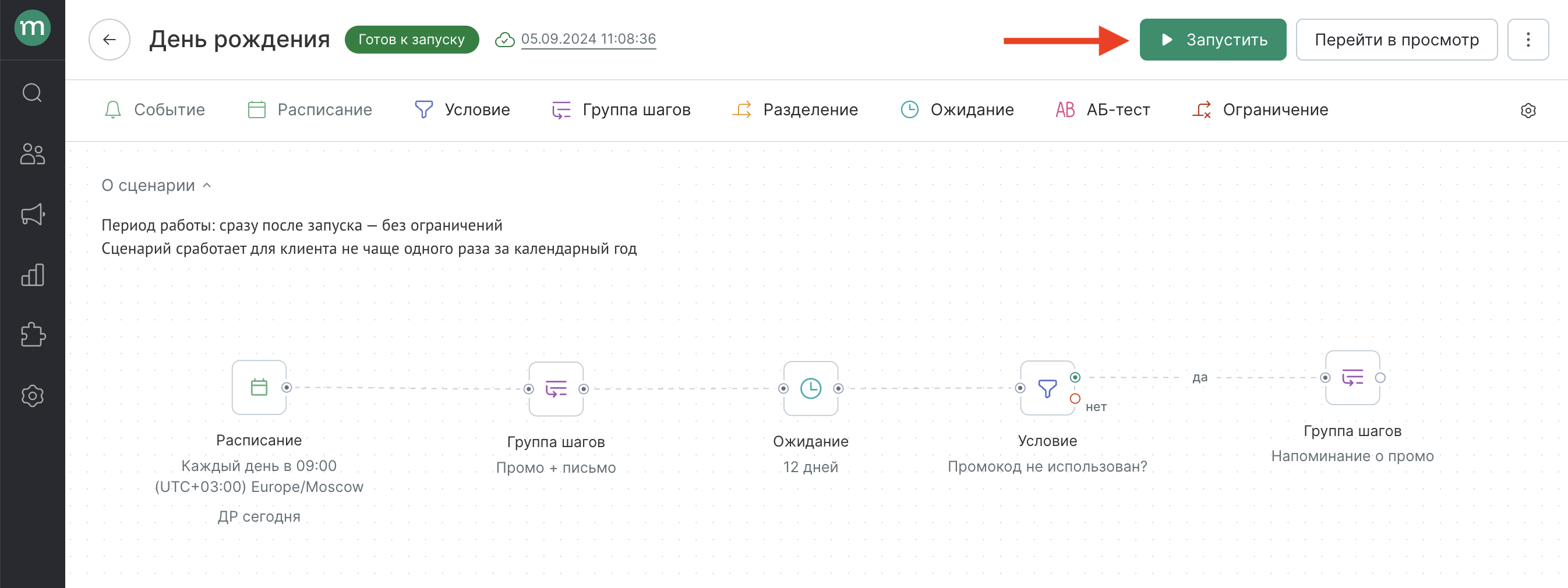Click the green 'да' output connector
This screenshot has width=1568, height=588.
1075,377
